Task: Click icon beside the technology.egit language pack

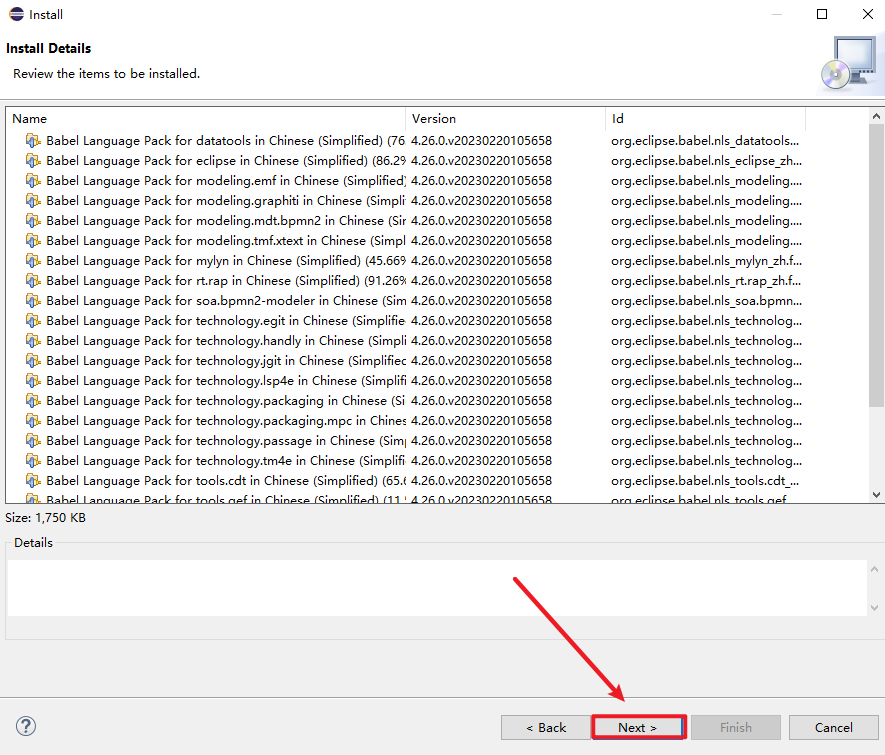Action: click(x=33, y=321)
